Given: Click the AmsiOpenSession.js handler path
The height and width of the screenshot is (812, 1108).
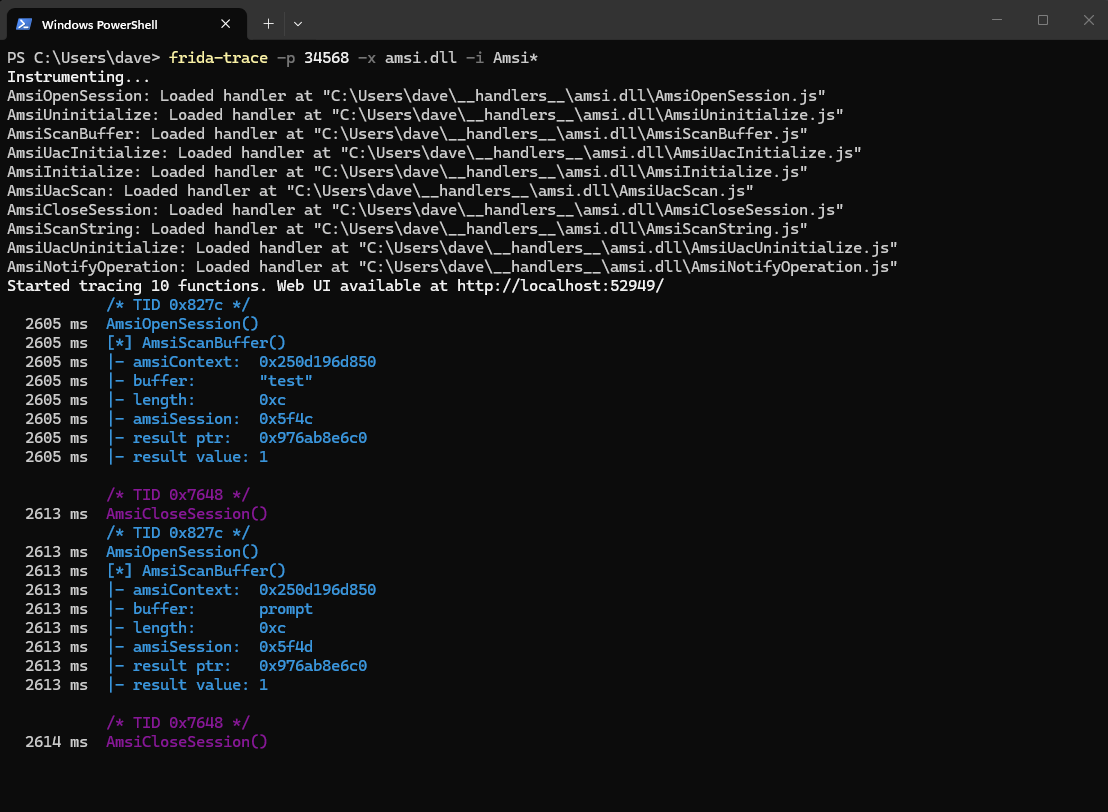Looking at the screenshot, I should tap(574, 96).
